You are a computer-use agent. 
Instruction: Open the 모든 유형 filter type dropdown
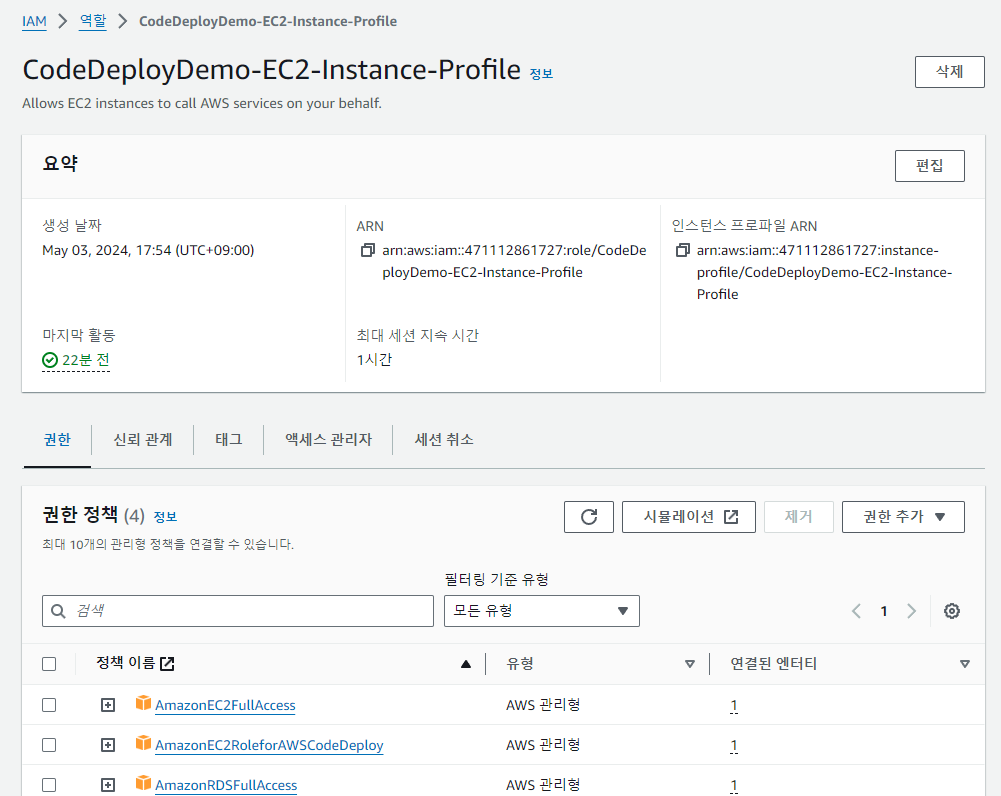pos(541,611)
